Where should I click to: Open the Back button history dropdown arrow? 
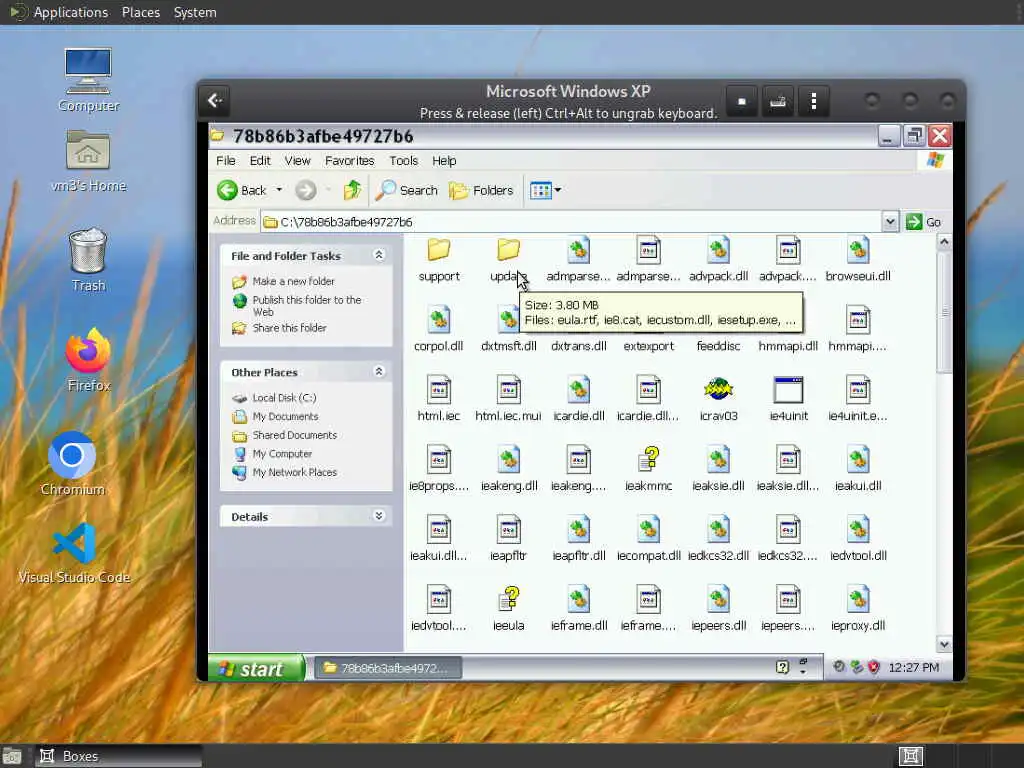[279, 190]
